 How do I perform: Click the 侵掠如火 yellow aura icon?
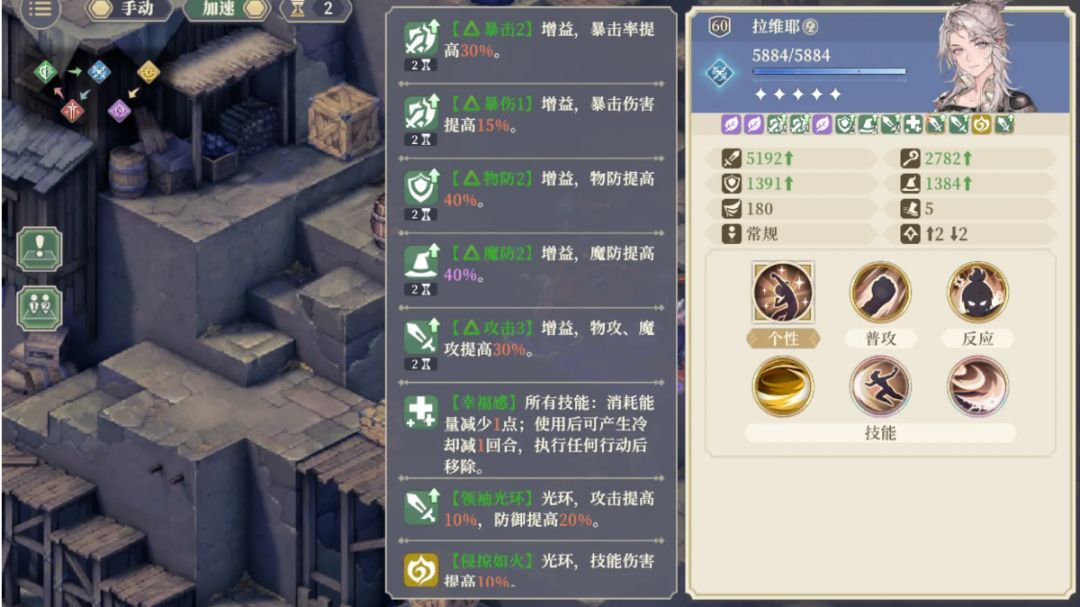[x=421, y=570]
